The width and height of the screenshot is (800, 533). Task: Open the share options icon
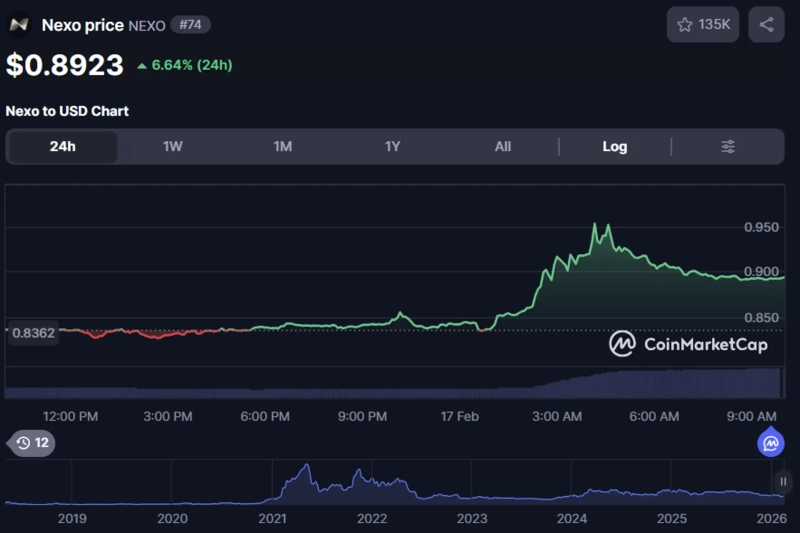click(x=766, y=25)
